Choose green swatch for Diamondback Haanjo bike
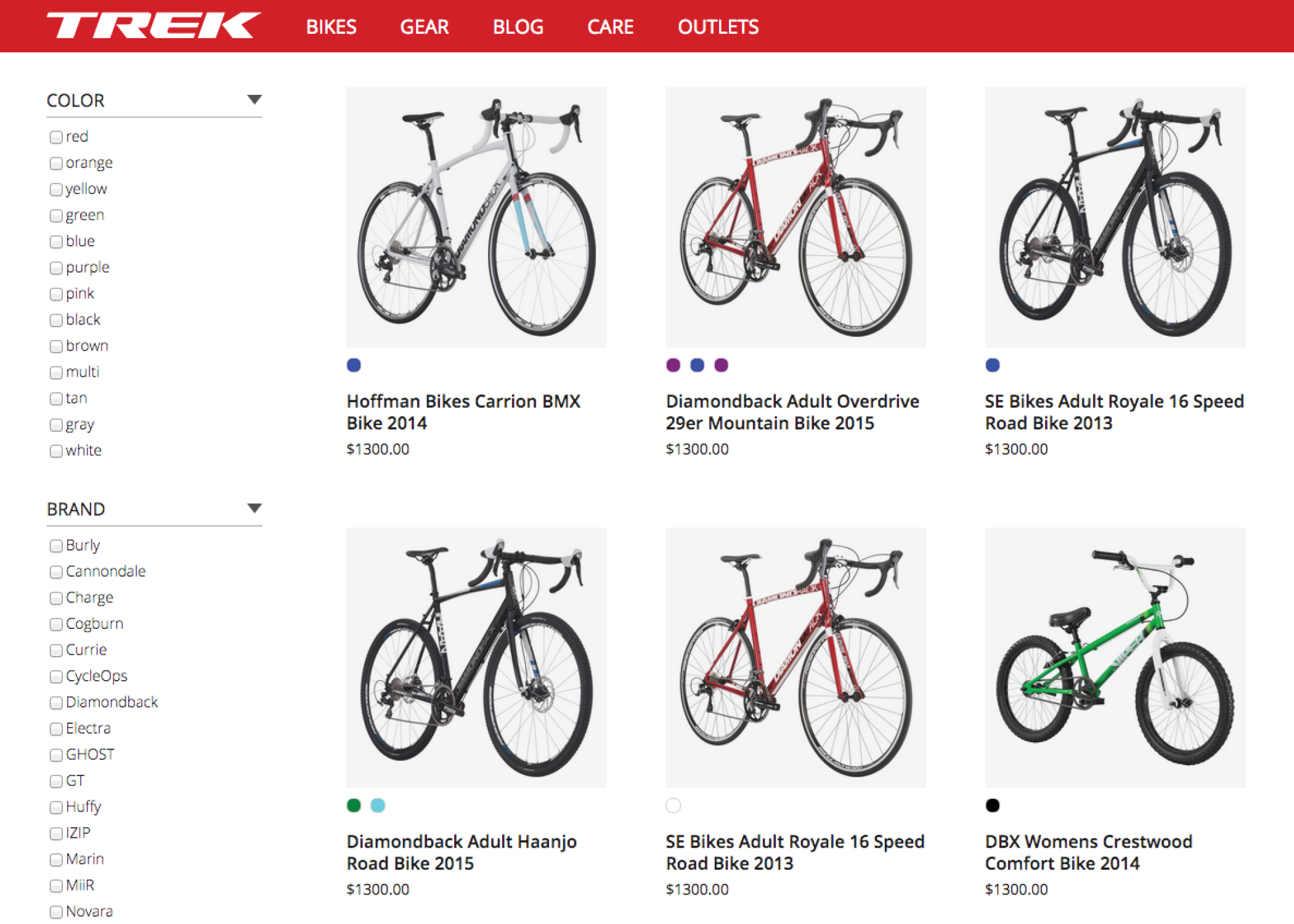The image size is (1294, 924). pos(354,806)
